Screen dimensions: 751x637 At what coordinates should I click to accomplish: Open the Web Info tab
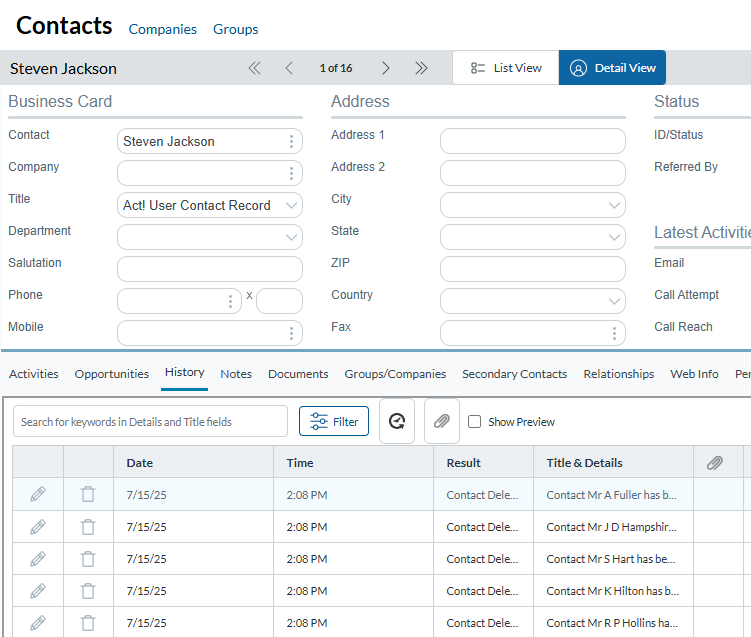click(x=694, y=374)
